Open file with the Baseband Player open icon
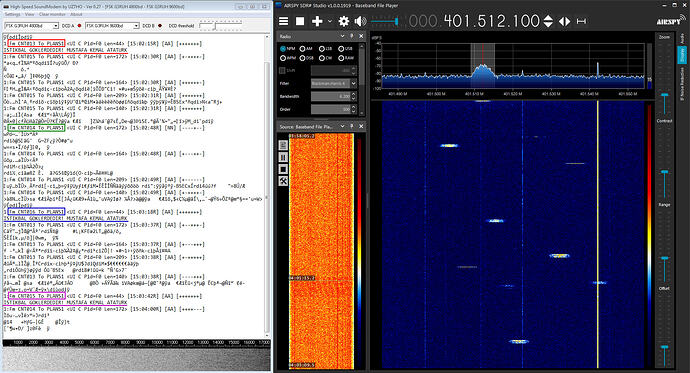The image size is (690, 373). coord(283,145)
